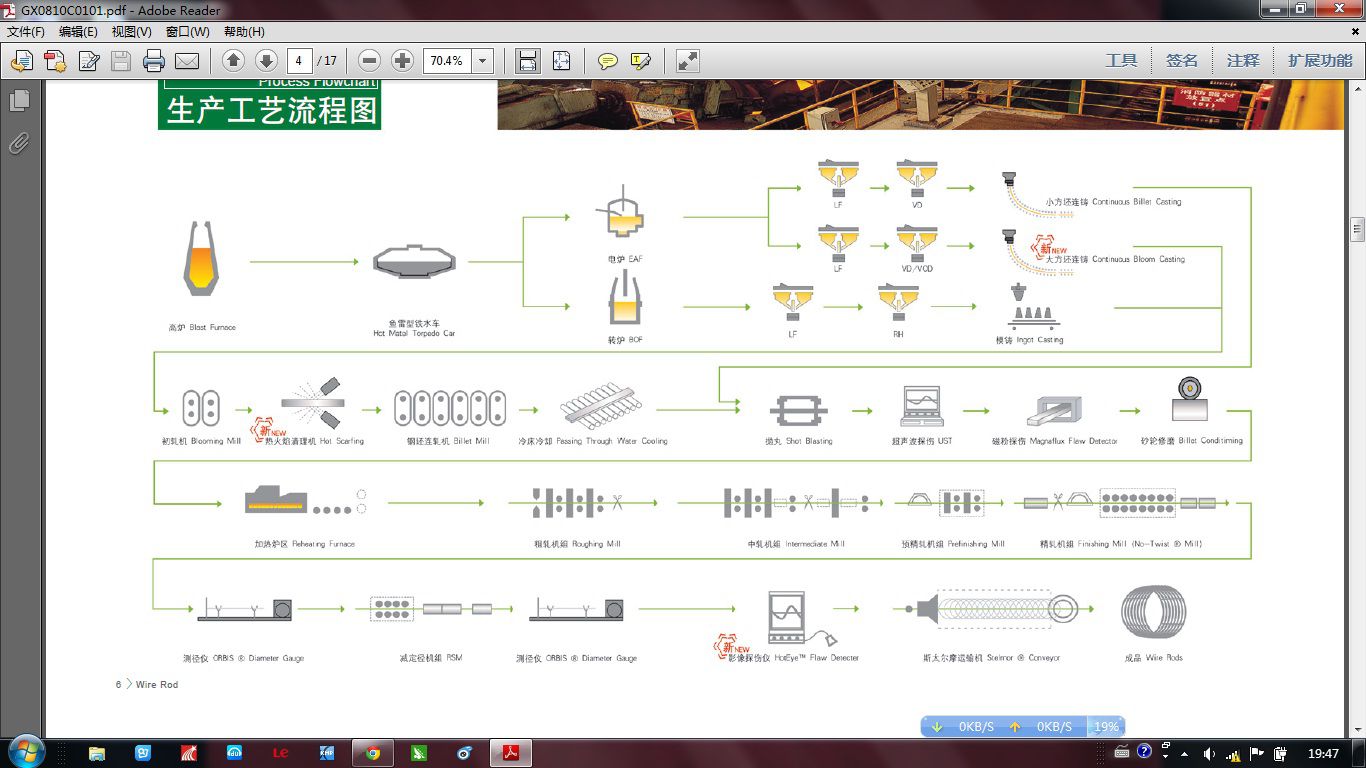Click the 'HotEye Flaw Detector' label
The height and width of the screenshot is (768, 1366).
(818, 658)
